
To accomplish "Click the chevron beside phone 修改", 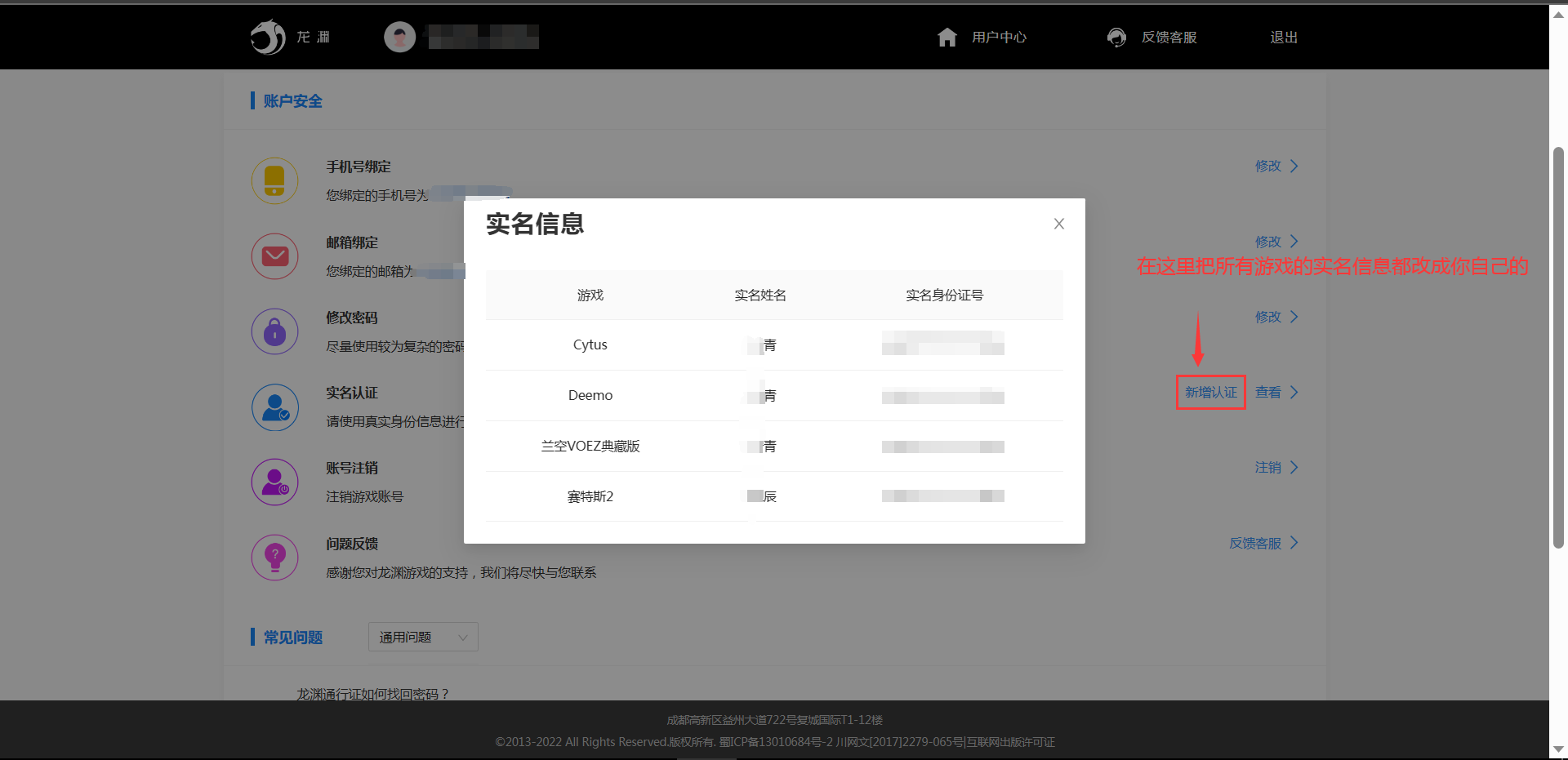I will pos(1294,166).
